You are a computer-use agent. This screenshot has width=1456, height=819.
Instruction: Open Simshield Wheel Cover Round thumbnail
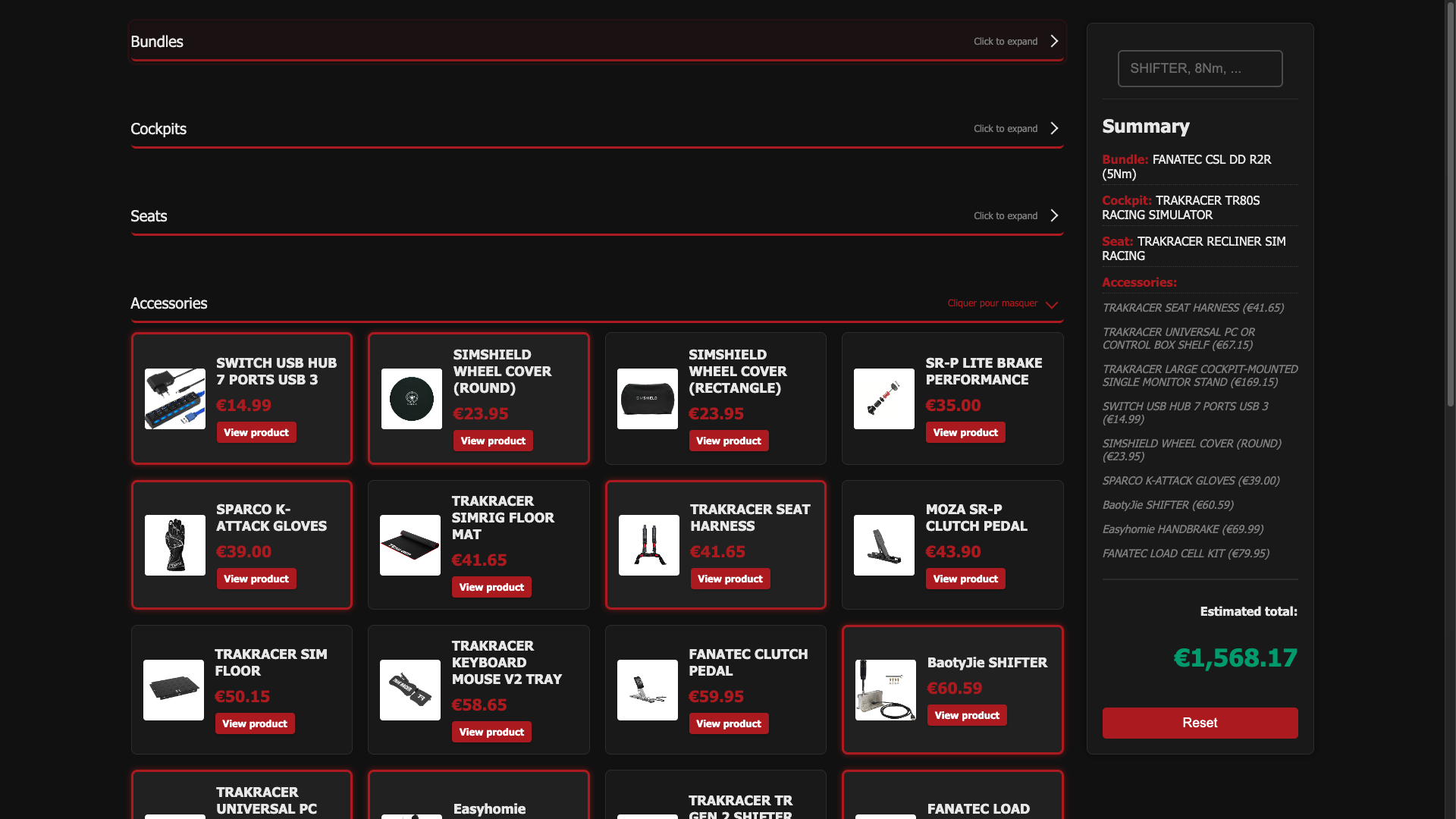click(x=412, y=399)
